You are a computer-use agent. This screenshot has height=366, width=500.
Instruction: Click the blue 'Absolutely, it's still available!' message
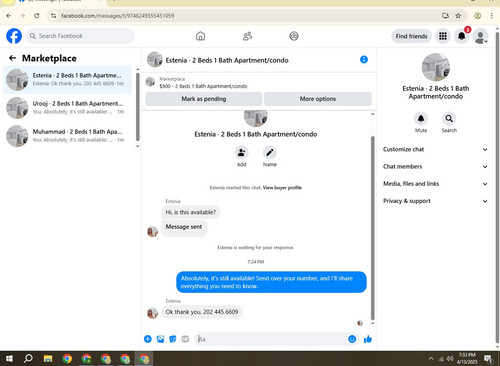[271, 282]
